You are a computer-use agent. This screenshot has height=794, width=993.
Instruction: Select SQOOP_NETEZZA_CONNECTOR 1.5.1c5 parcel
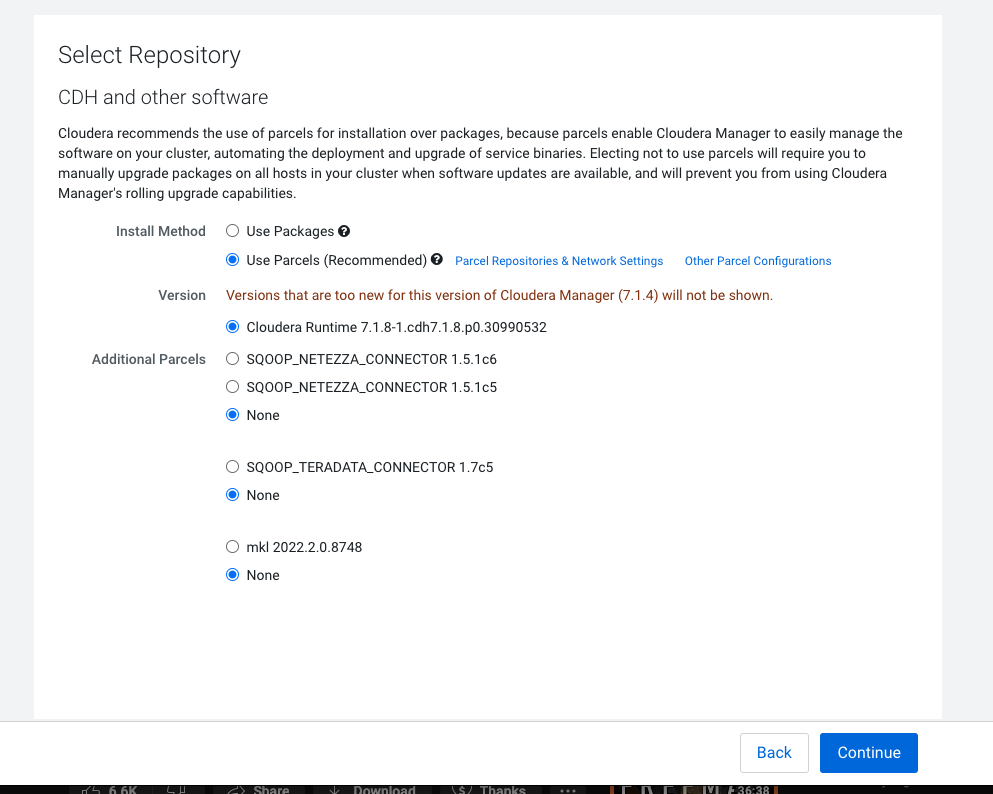tap(231, 387)
